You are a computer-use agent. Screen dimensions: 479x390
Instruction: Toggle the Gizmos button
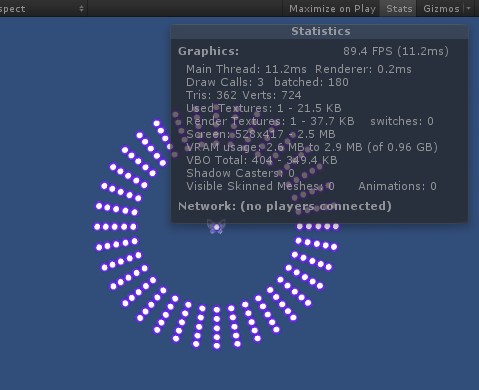pos(441,9)
